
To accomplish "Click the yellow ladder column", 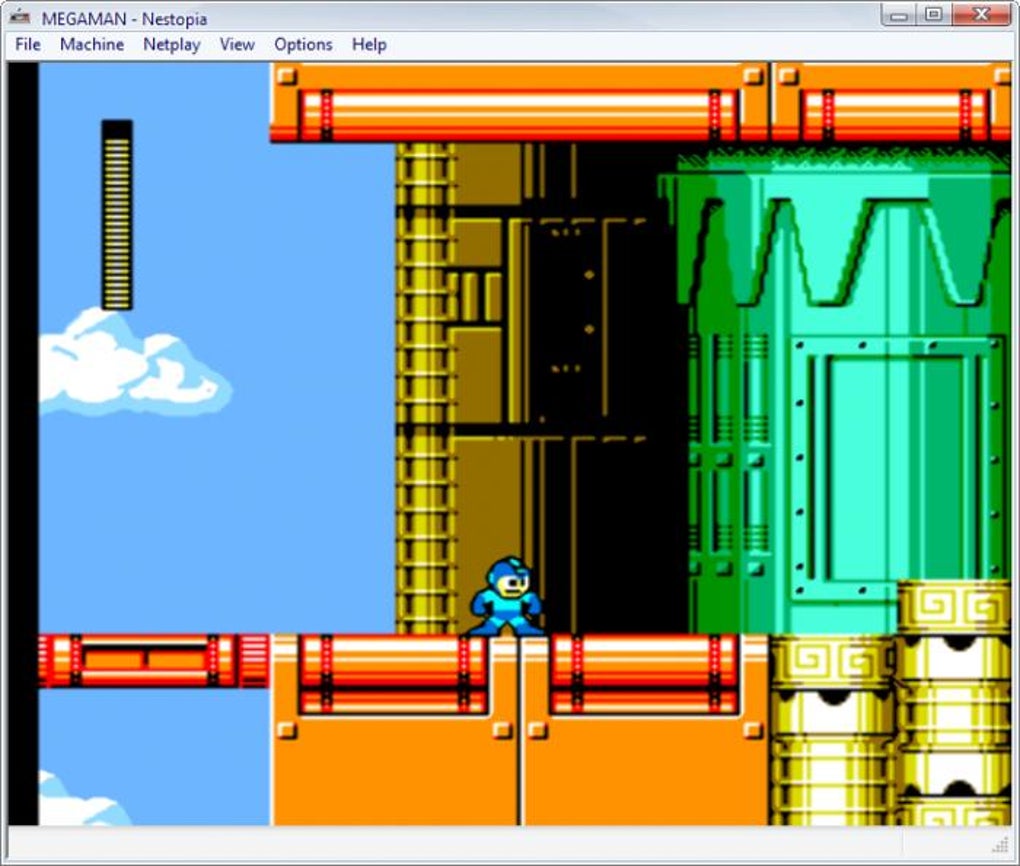I will tap(422, 388).
